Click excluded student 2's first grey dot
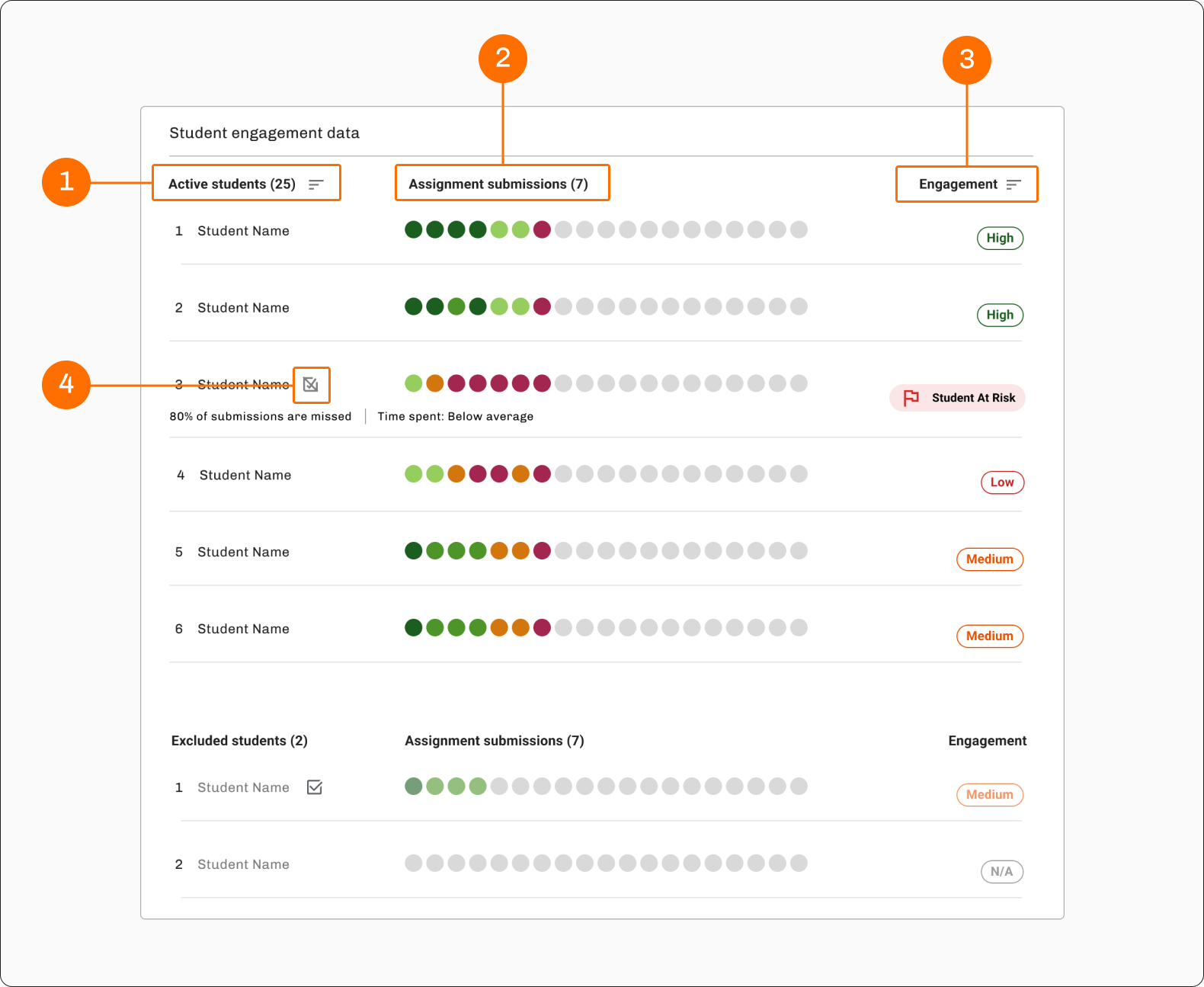The width and height of the screenshot is (1204, 987). coord(414,864)
